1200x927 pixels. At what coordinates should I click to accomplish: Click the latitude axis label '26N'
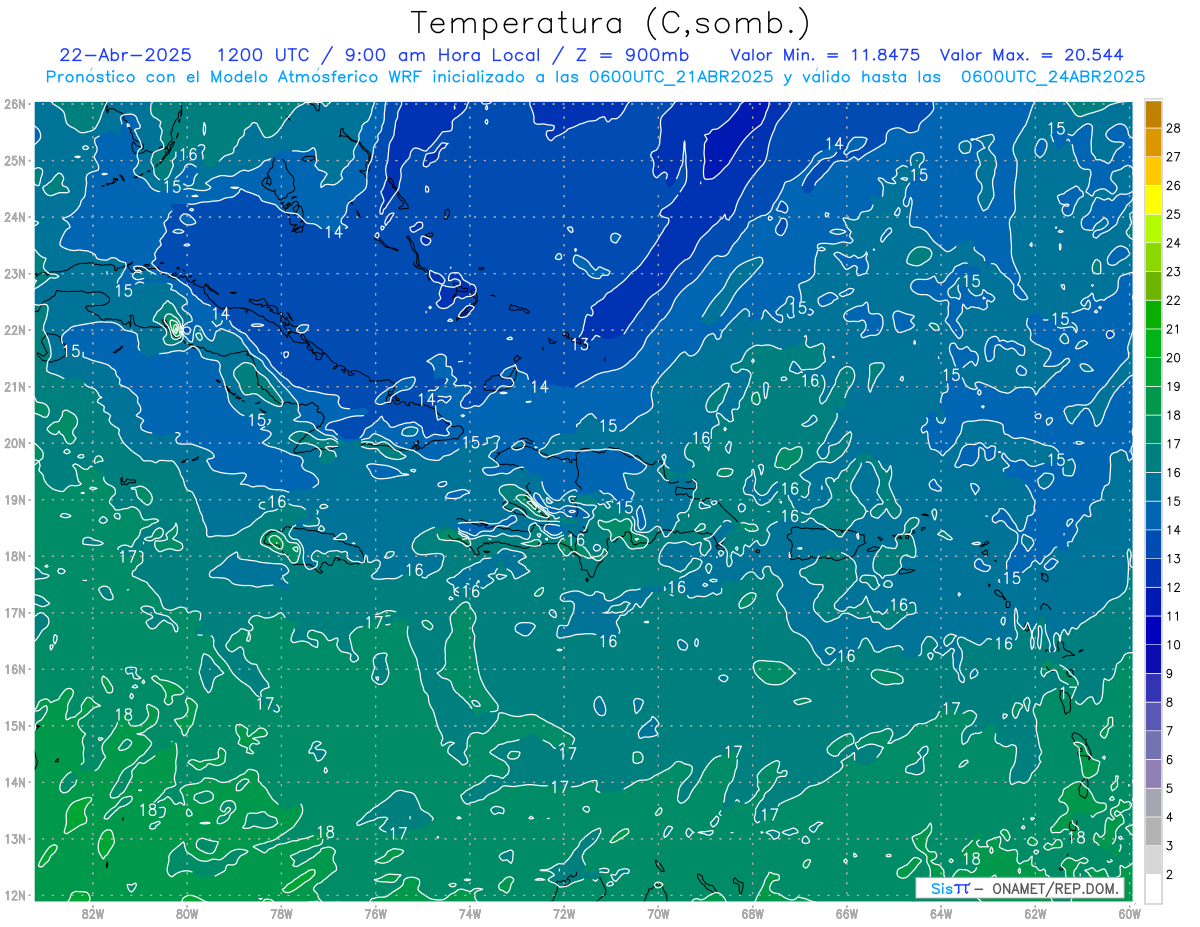(15, 104)
